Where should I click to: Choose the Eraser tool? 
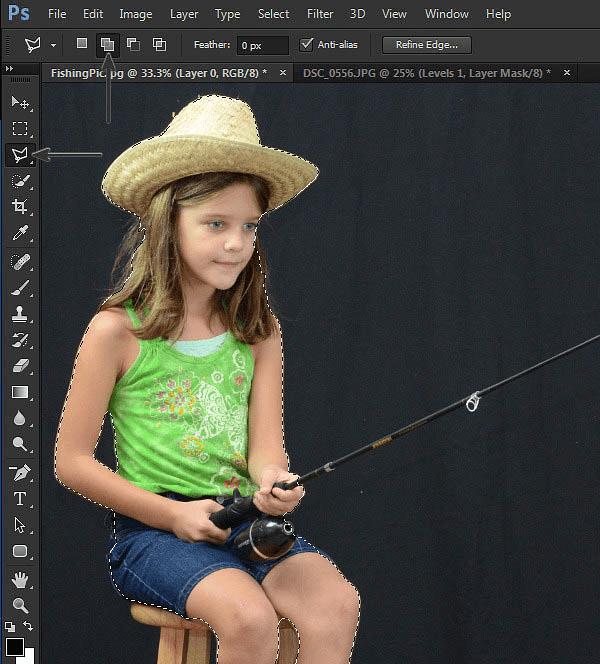(20, 365)
